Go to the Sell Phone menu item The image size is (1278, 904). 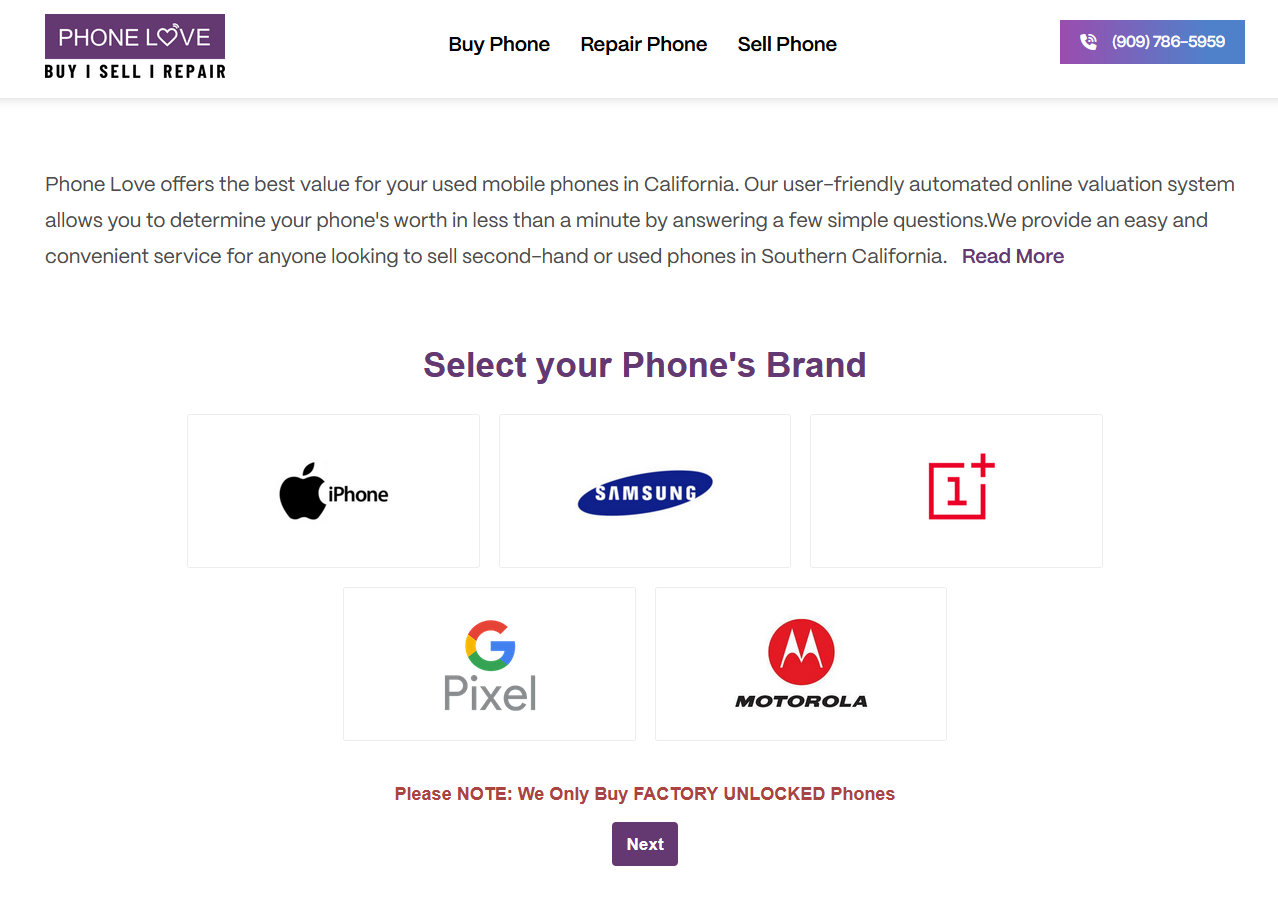pyautogui.click(x=787, y=44)
